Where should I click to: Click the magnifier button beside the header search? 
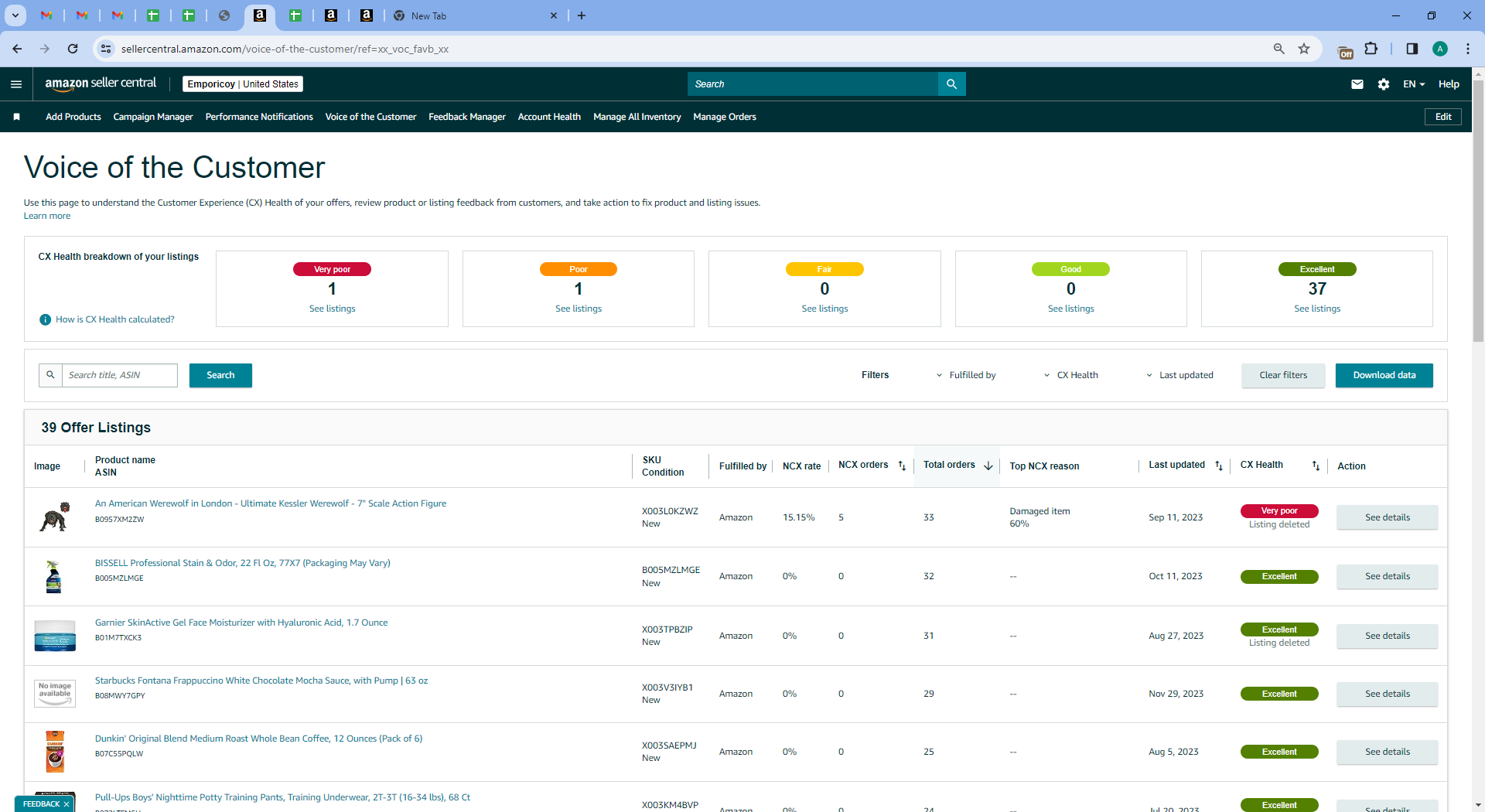coord(951,84)
